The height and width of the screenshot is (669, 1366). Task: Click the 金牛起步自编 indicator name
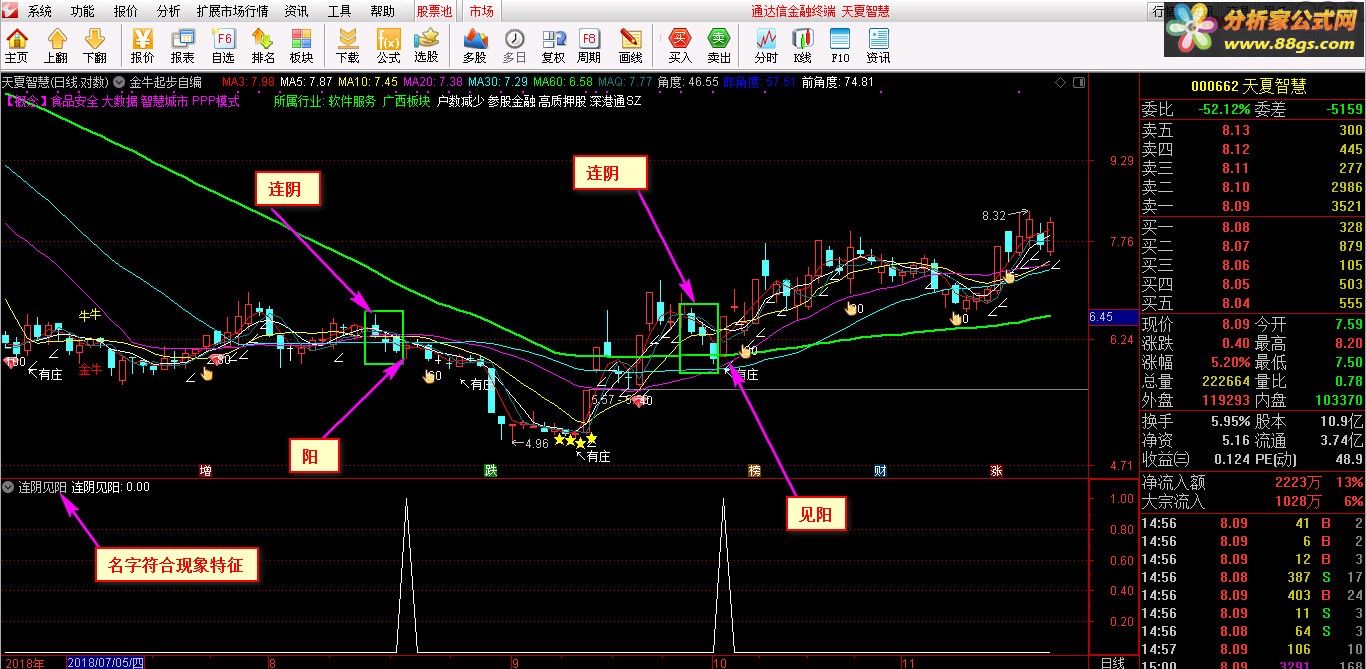(165, 82)
